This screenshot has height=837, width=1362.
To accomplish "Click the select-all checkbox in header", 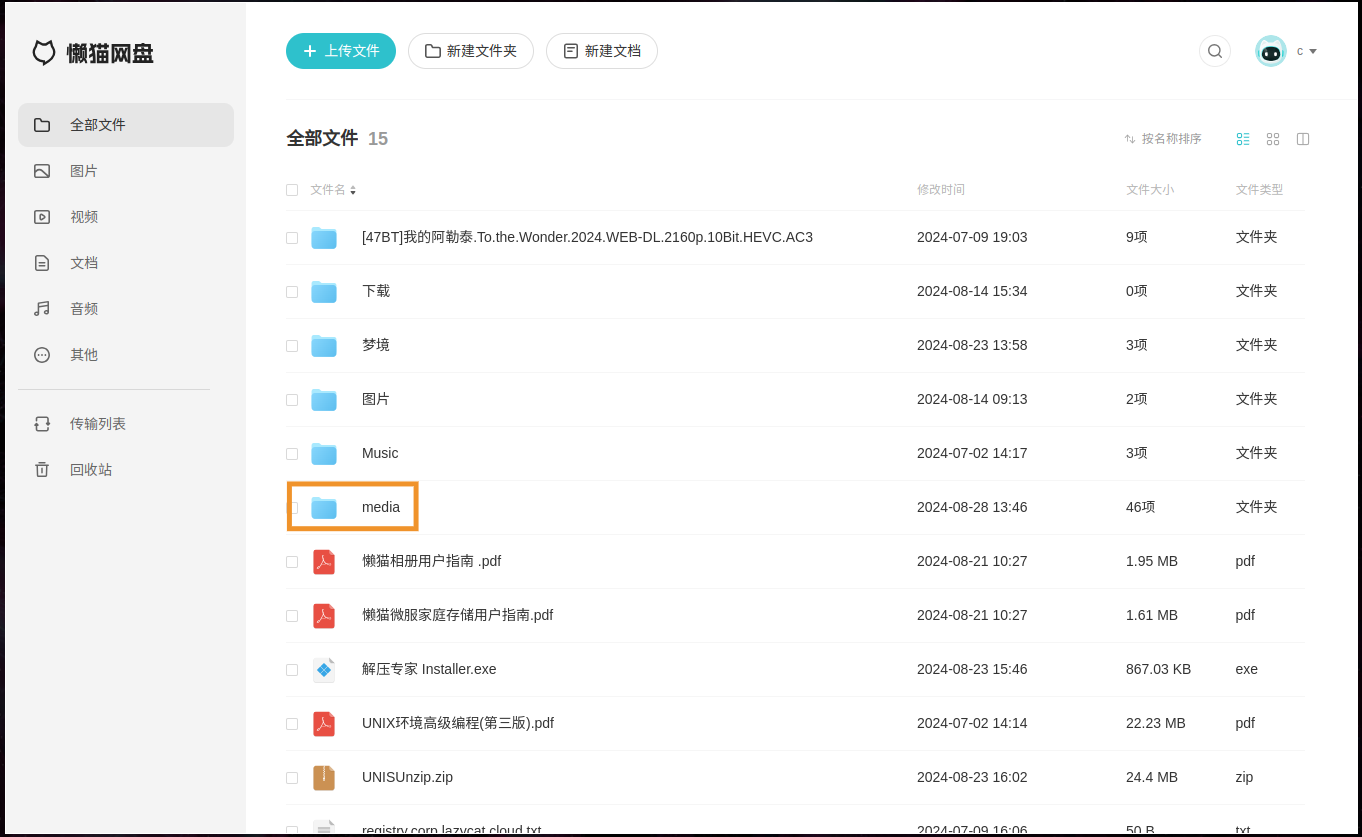I will (x=292, y=190).
